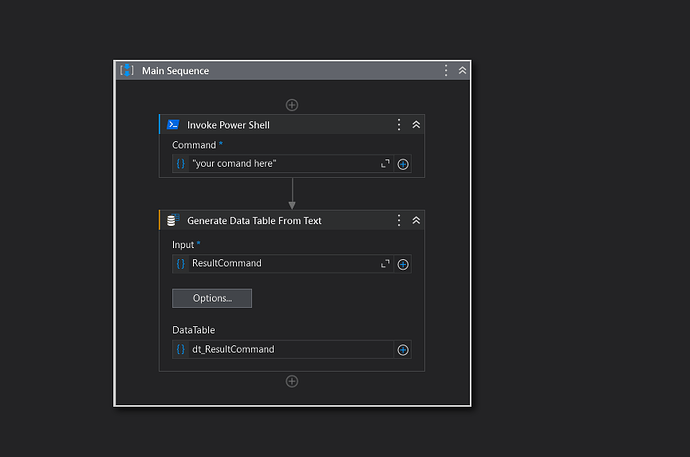Expand Command field editor
The image size is (690, 457).
[385, 164]
